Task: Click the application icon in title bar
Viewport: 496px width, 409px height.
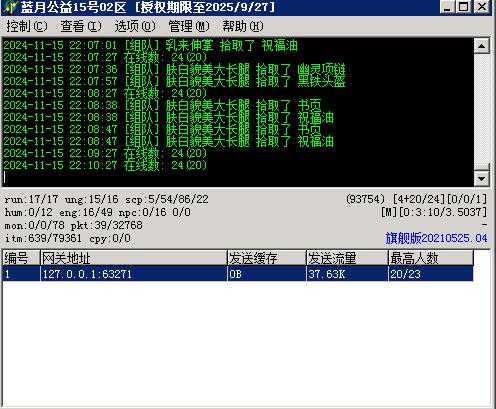Action: click(x=11, y=7)
